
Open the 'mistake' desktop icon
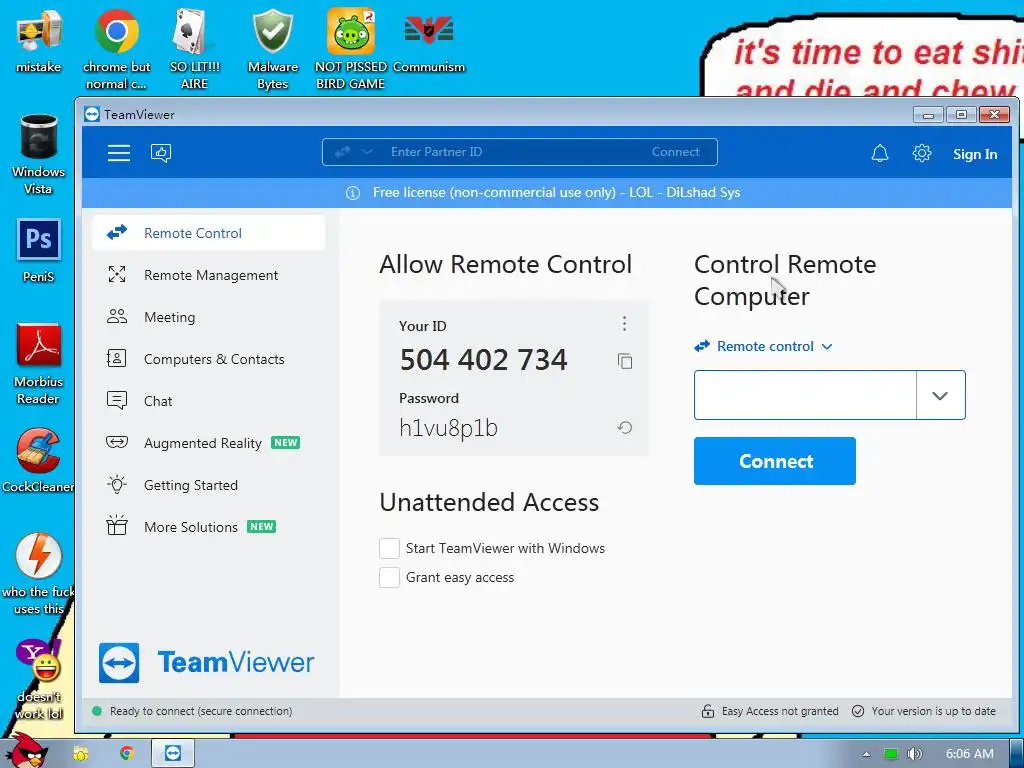pyautogui.click(x=39, y=40)
